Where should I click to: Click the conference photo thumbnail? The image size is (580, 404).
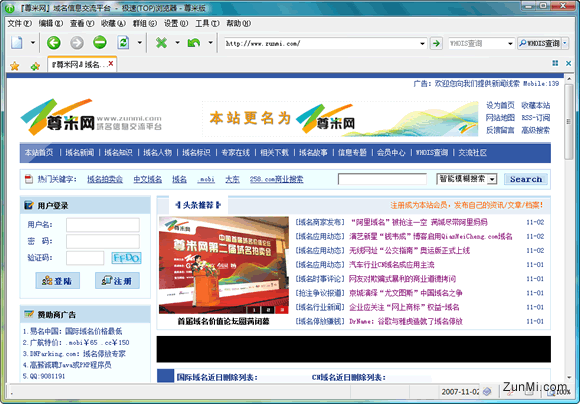(224, 265)
